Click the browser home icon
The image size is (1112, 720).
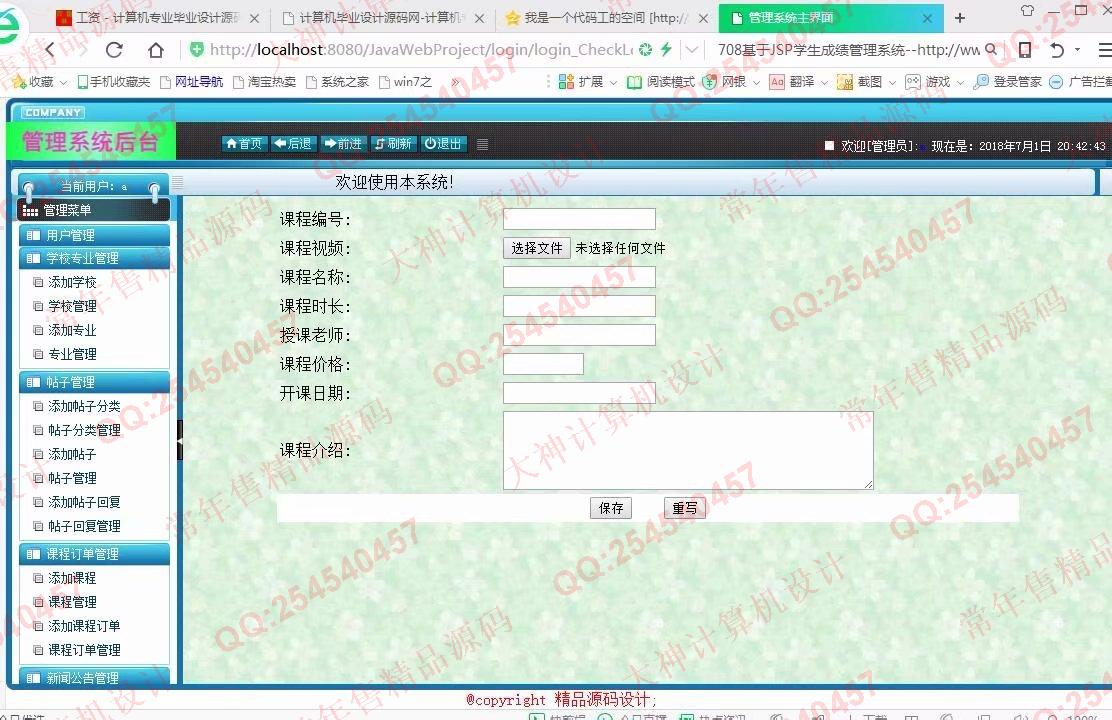click(x=156, y=50)
